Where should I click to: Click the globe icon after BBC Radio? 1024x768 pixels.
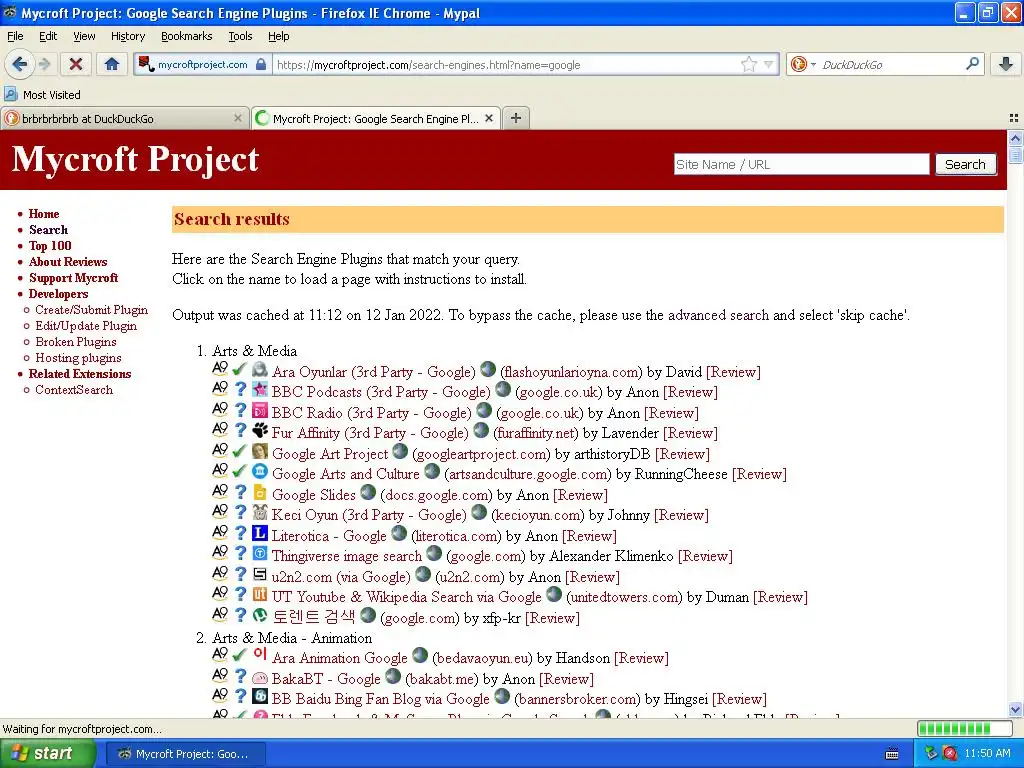(484, 410)
